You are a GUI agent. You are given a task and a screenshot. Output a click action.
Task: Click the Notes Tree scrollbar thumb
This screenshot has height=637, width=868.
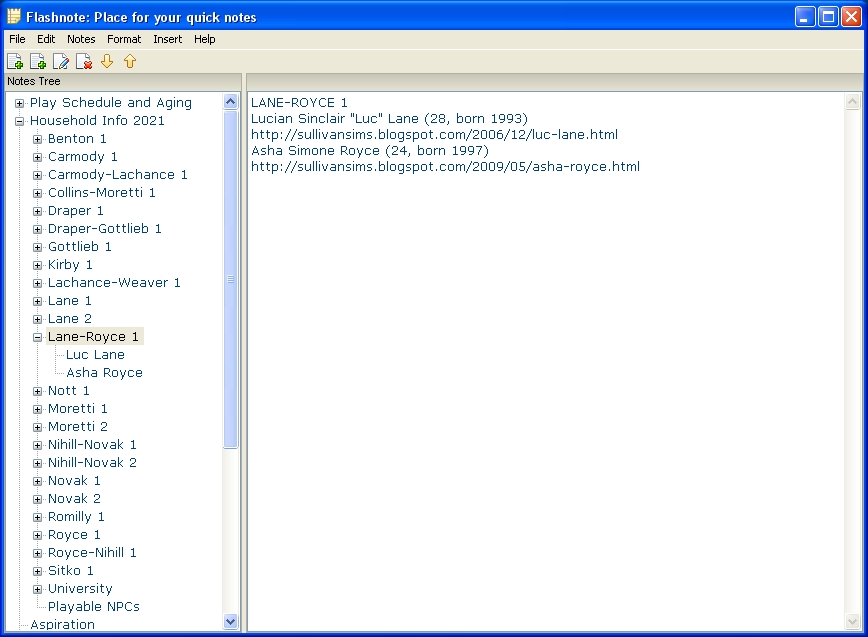point(231,279)
